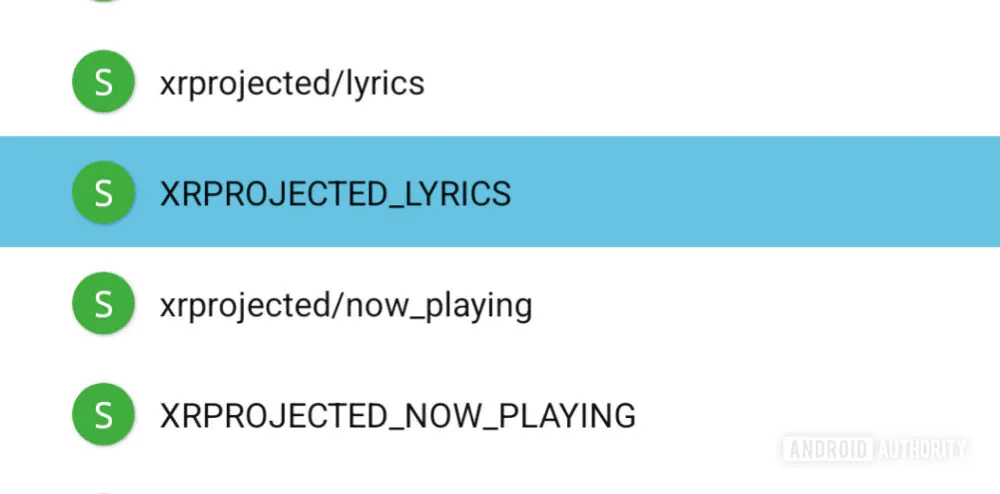
Task: Click the boxed ANDROID word in the watermark
Action: (x=828, y=449)
